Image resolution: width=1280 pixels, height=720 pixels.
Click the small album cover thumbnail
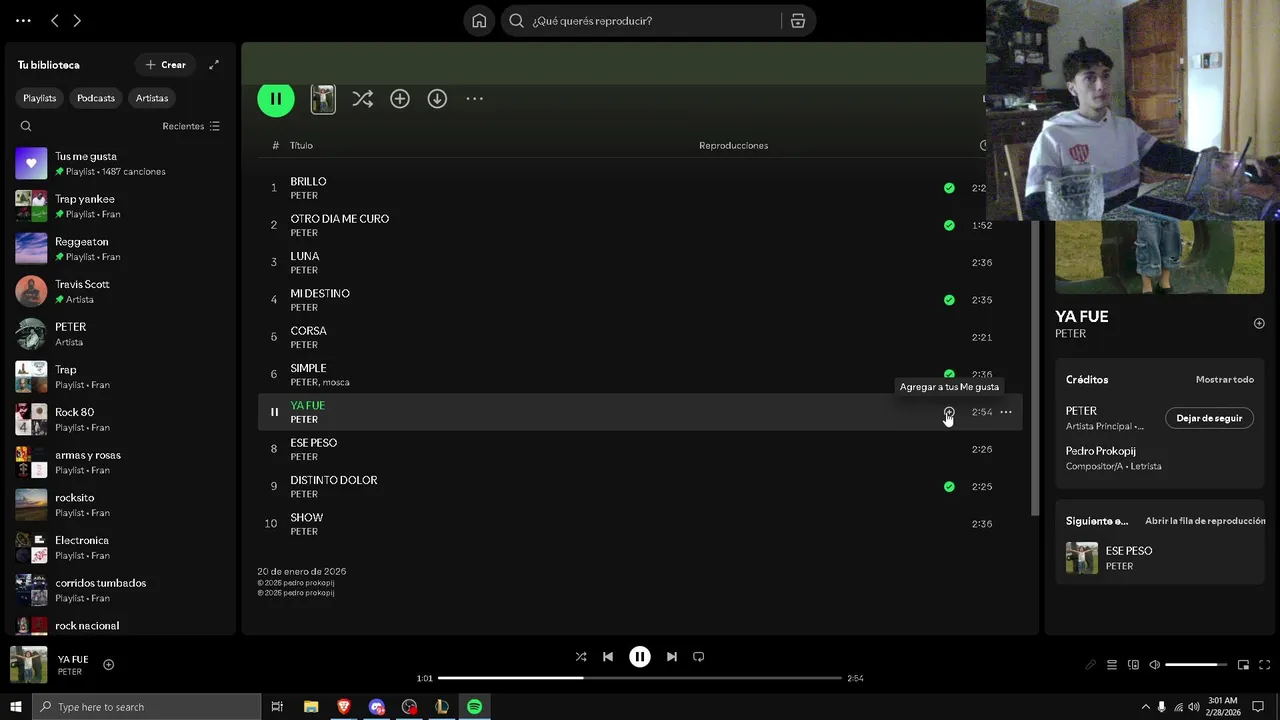[323, 99]
